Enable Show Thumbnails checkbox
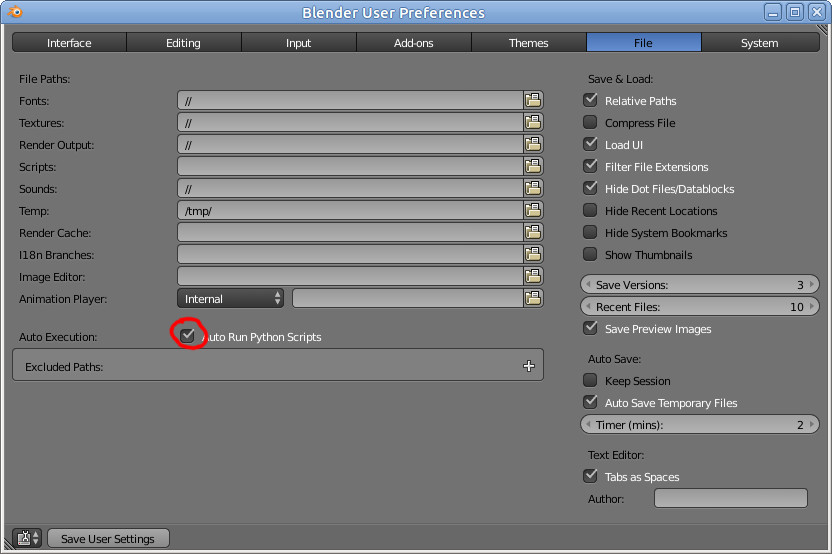The width and height of the screenshot is (832, 554). pyautogui.click(x=590, y=254)
